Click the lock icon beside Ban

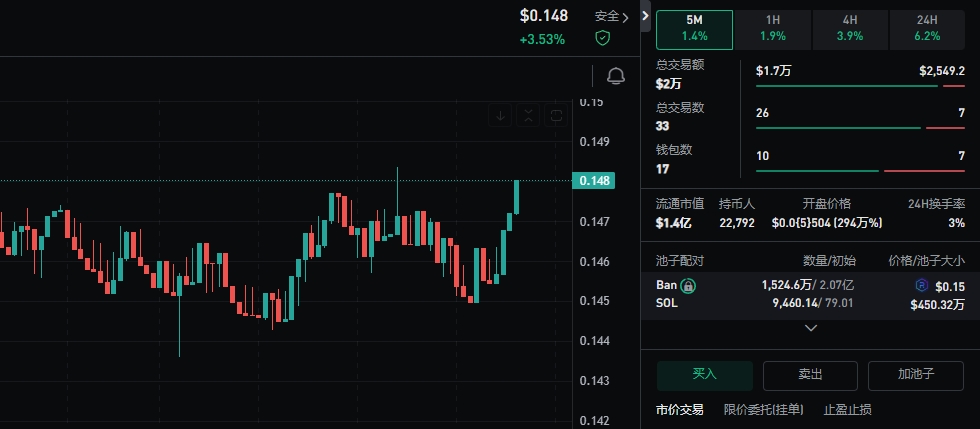pyautogui.click(x=688, y=286)
